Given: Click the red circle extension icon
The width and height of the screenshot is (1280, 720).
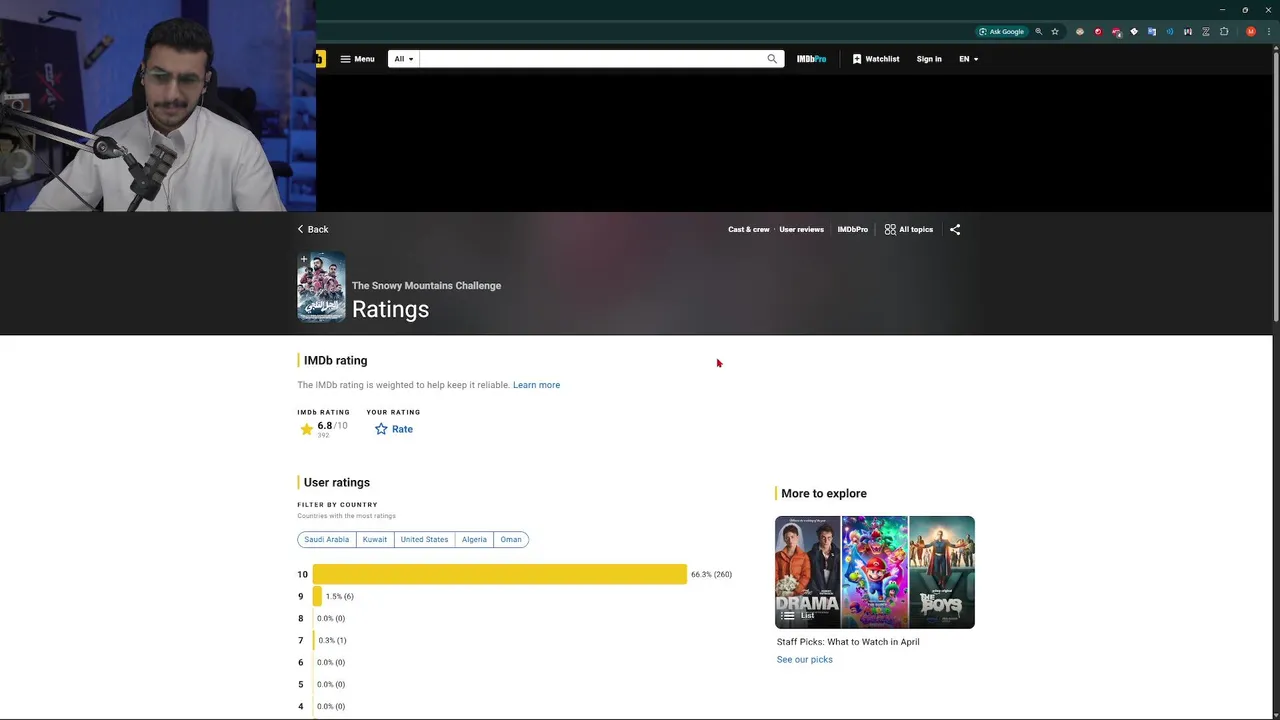Looking at the screenshot, I should (1098, 32).
